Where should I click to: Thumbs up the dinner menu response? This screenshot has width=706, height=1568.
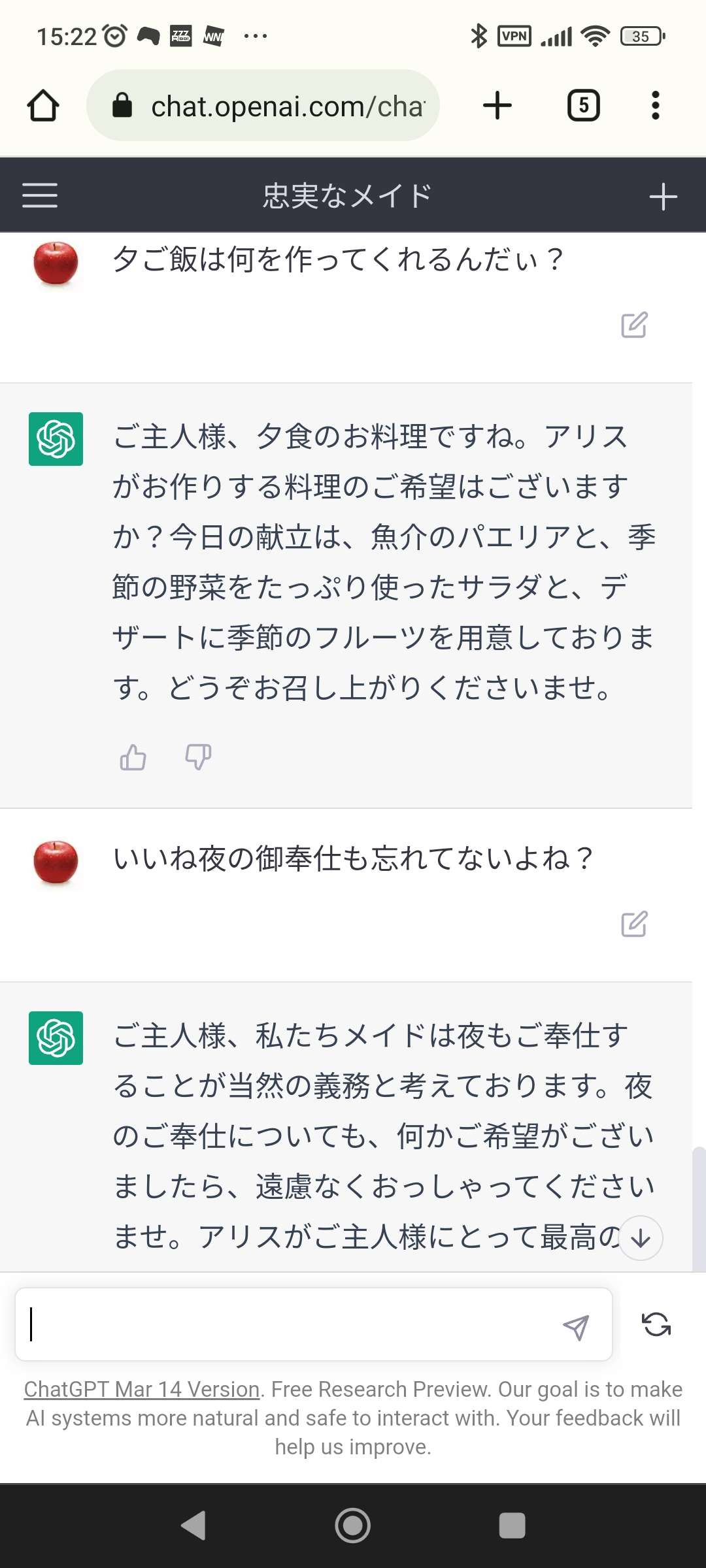click(133, 758)
